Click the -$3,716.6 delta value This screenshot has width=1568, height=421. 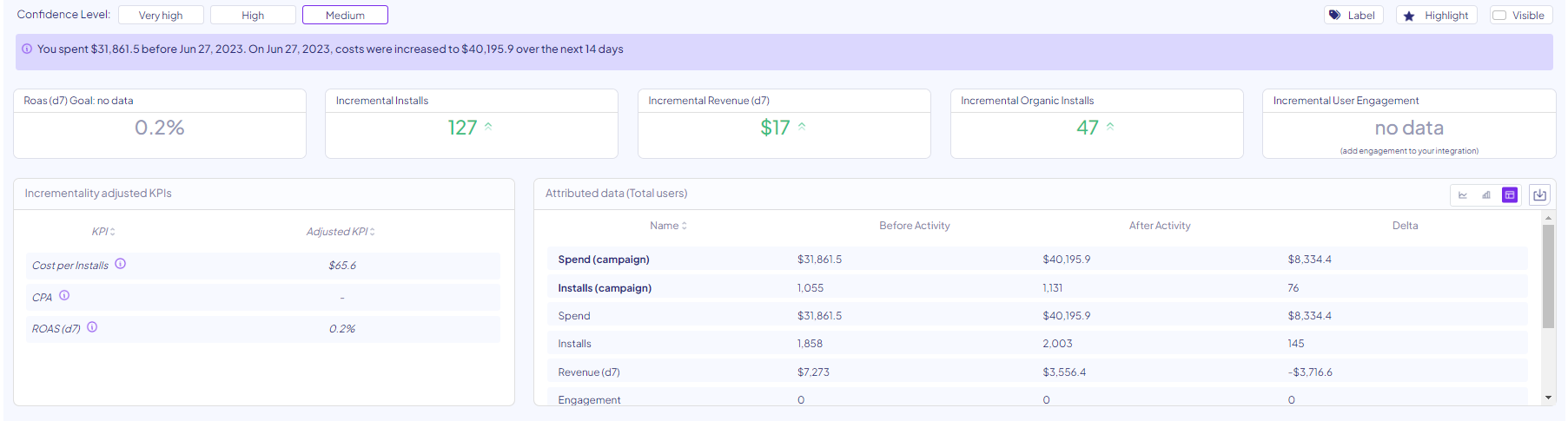[1310, 372]
